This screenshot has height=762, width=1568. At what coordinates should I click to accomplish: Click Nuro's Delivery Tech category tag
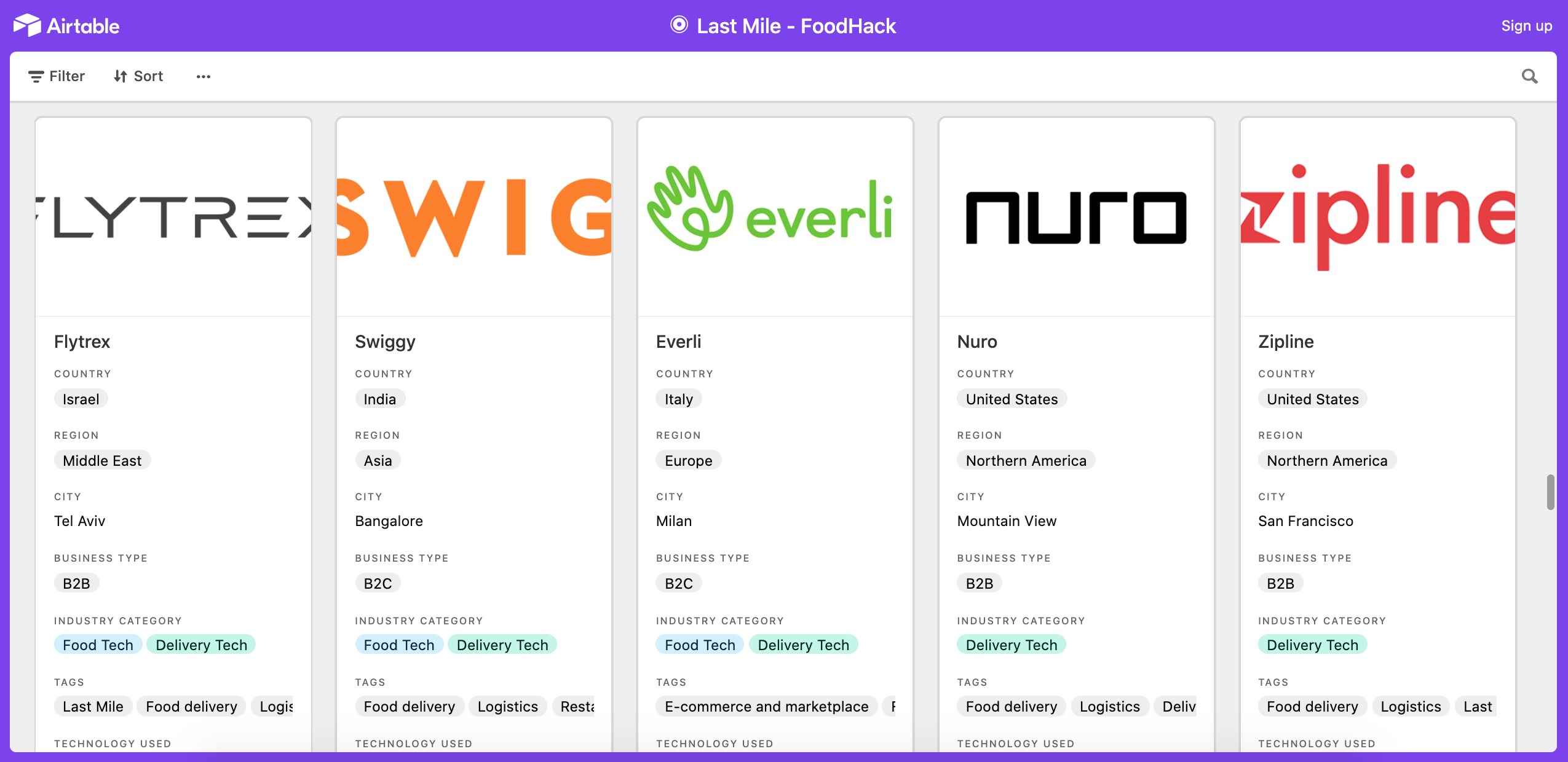pos(1011,645)
